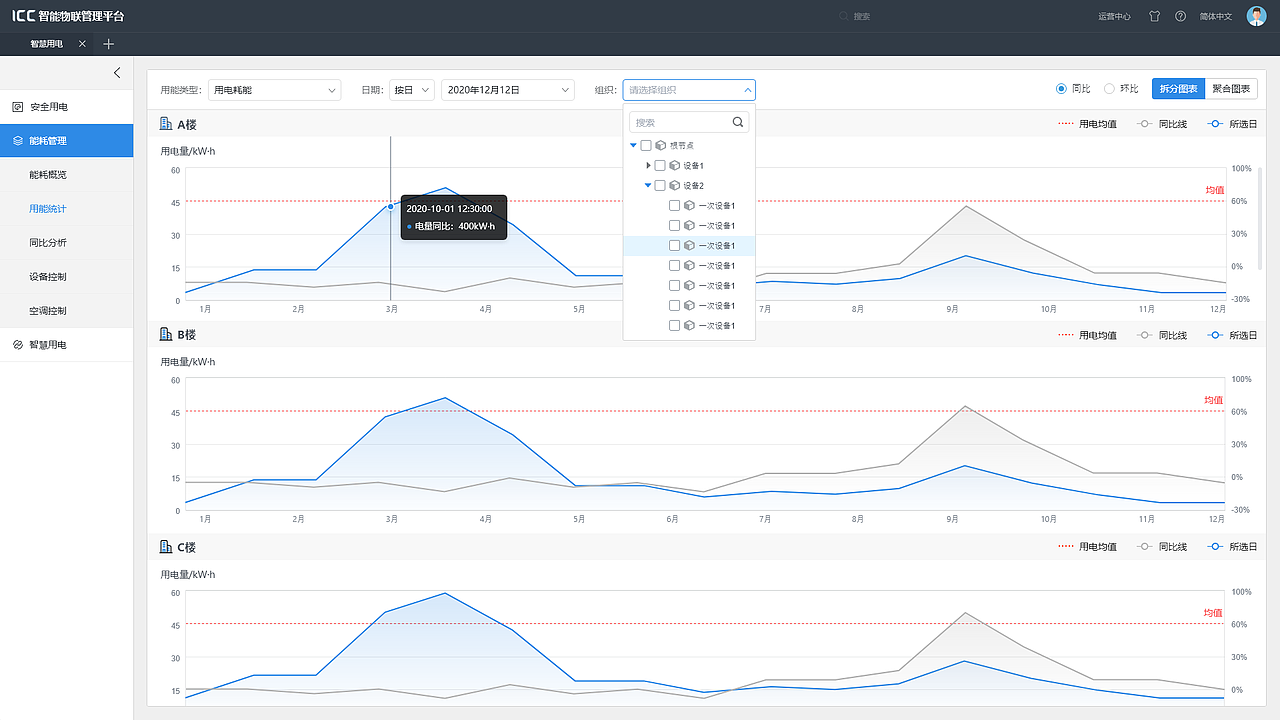This screenshot has height=720, width=1280.
Task: Focus the organization dropdown 搜索 field
Action: click(689, 122)
